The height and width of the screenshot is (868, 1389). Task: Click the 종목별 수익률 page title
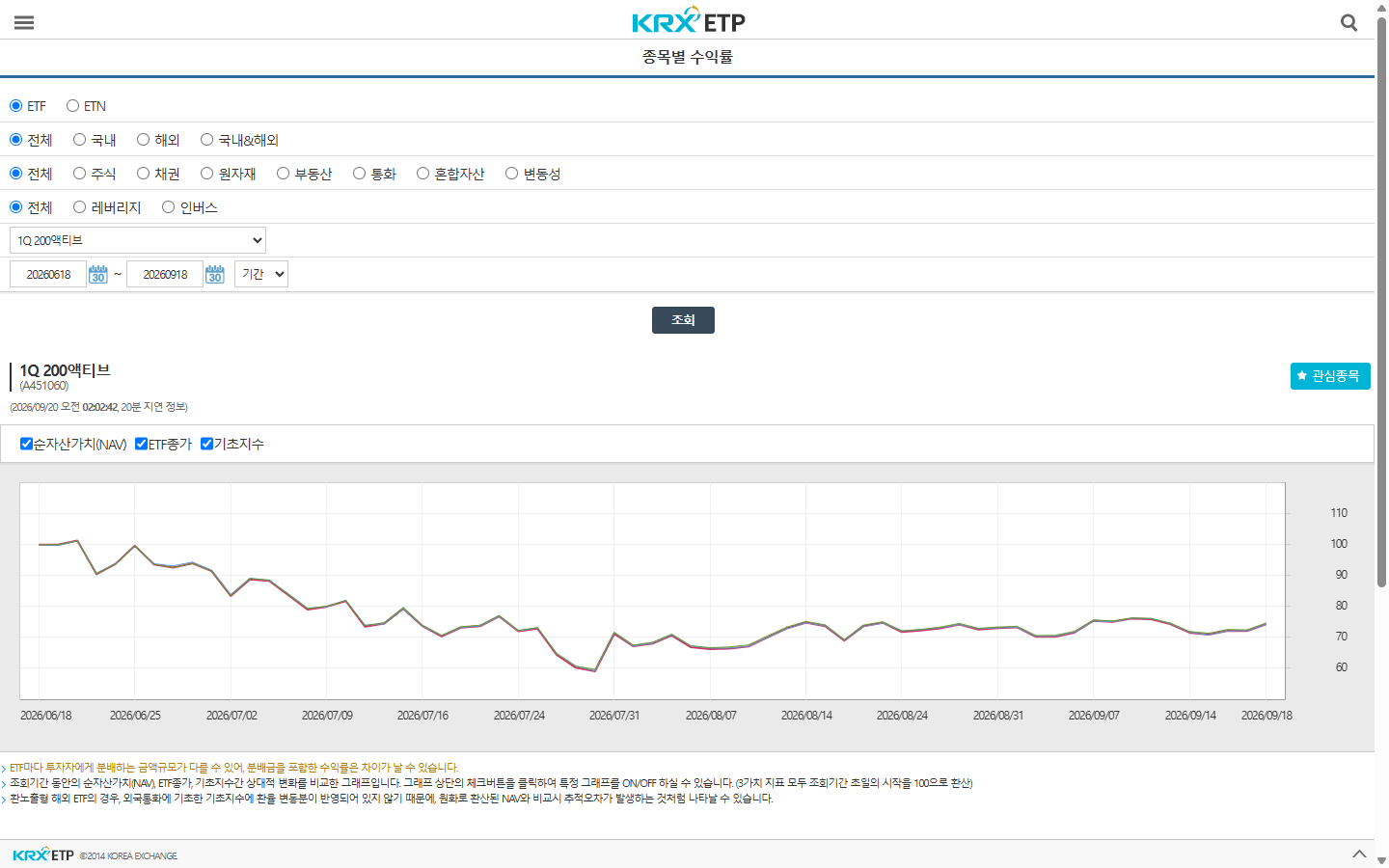coord(688,57)
